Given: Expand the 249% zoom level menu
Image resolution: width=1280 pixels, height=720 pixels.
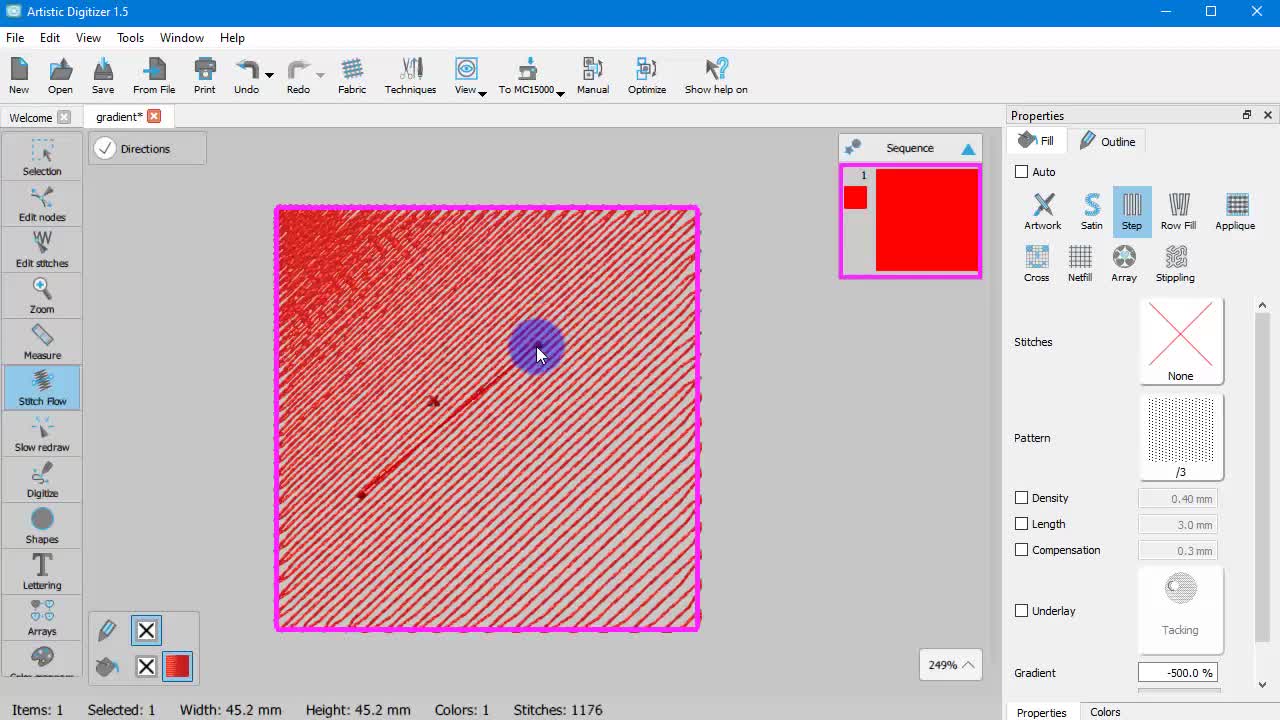Looking at the screenshot, I should (950, 665).
